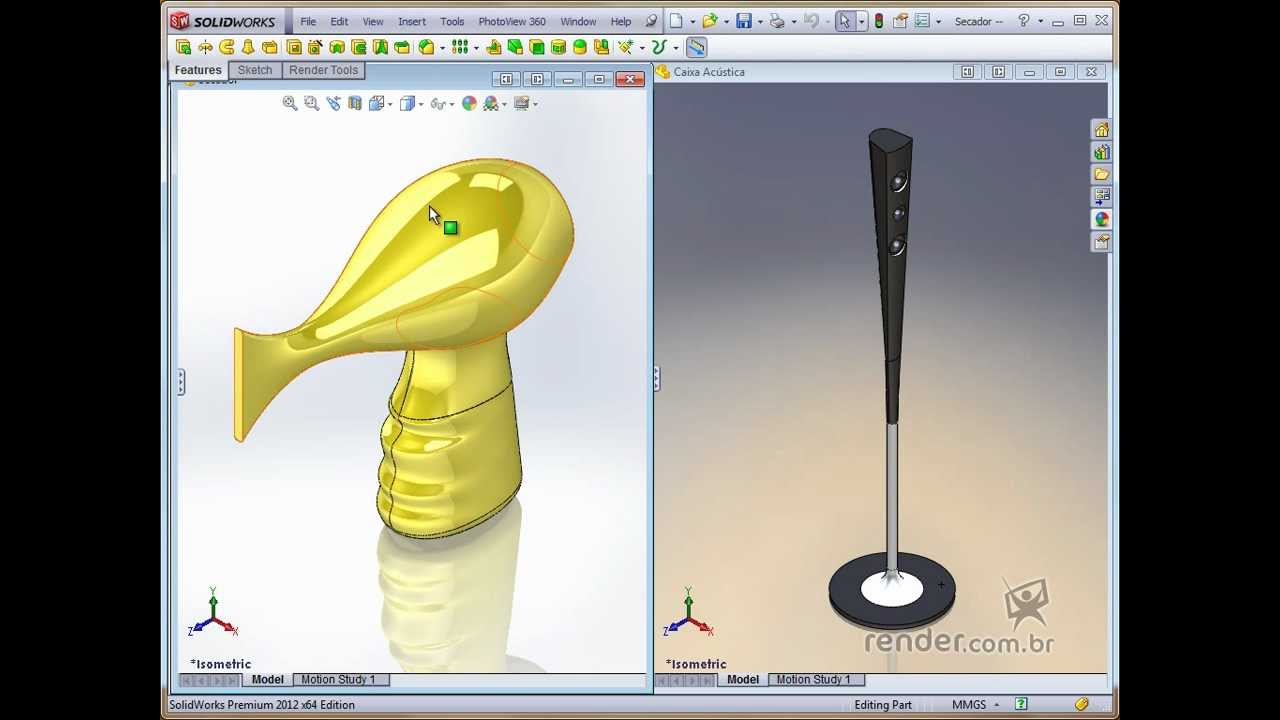Switch to the Sketch tab

pos(254,70)
